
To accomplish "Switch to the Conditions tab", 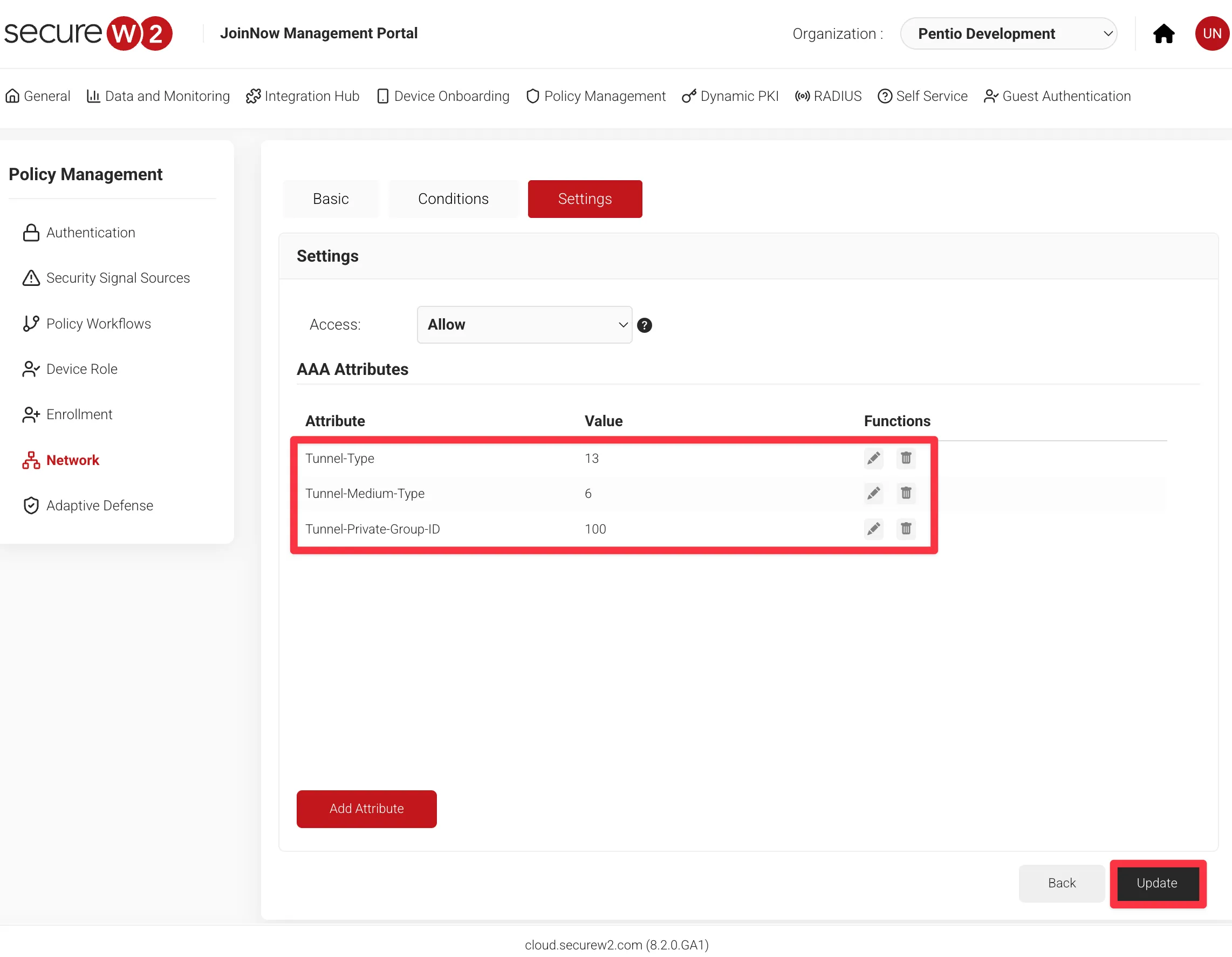I will coord(453,199).
